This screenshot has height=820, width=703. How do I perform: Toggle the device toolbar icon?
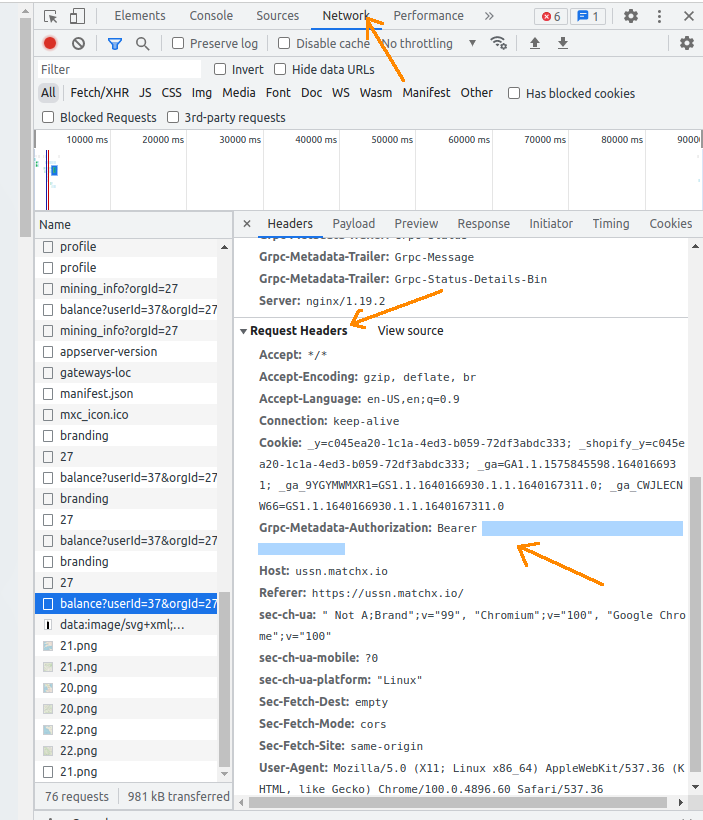pos(77,16)
